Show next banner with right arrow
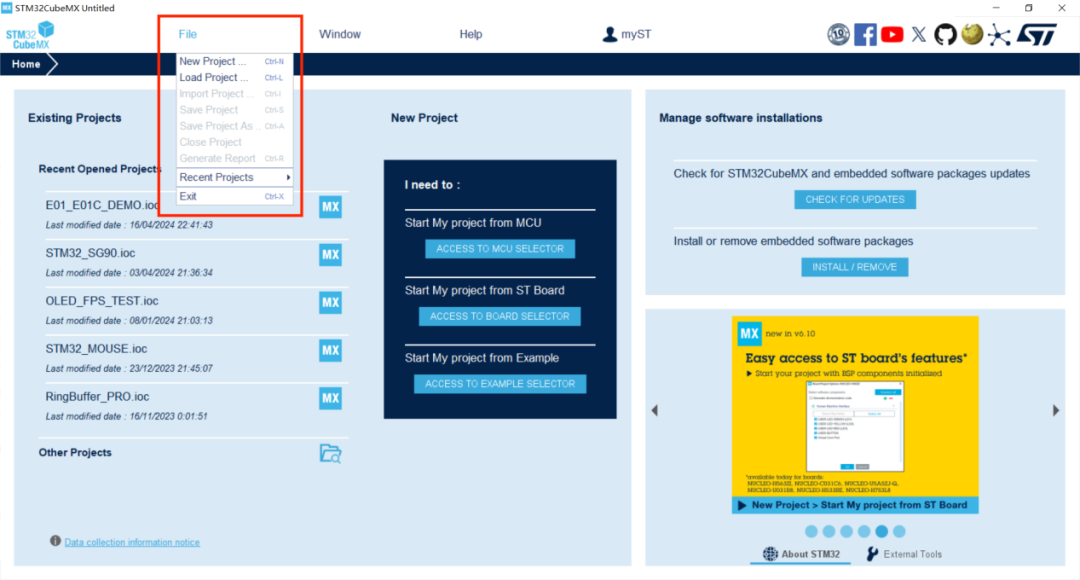 1056,411
